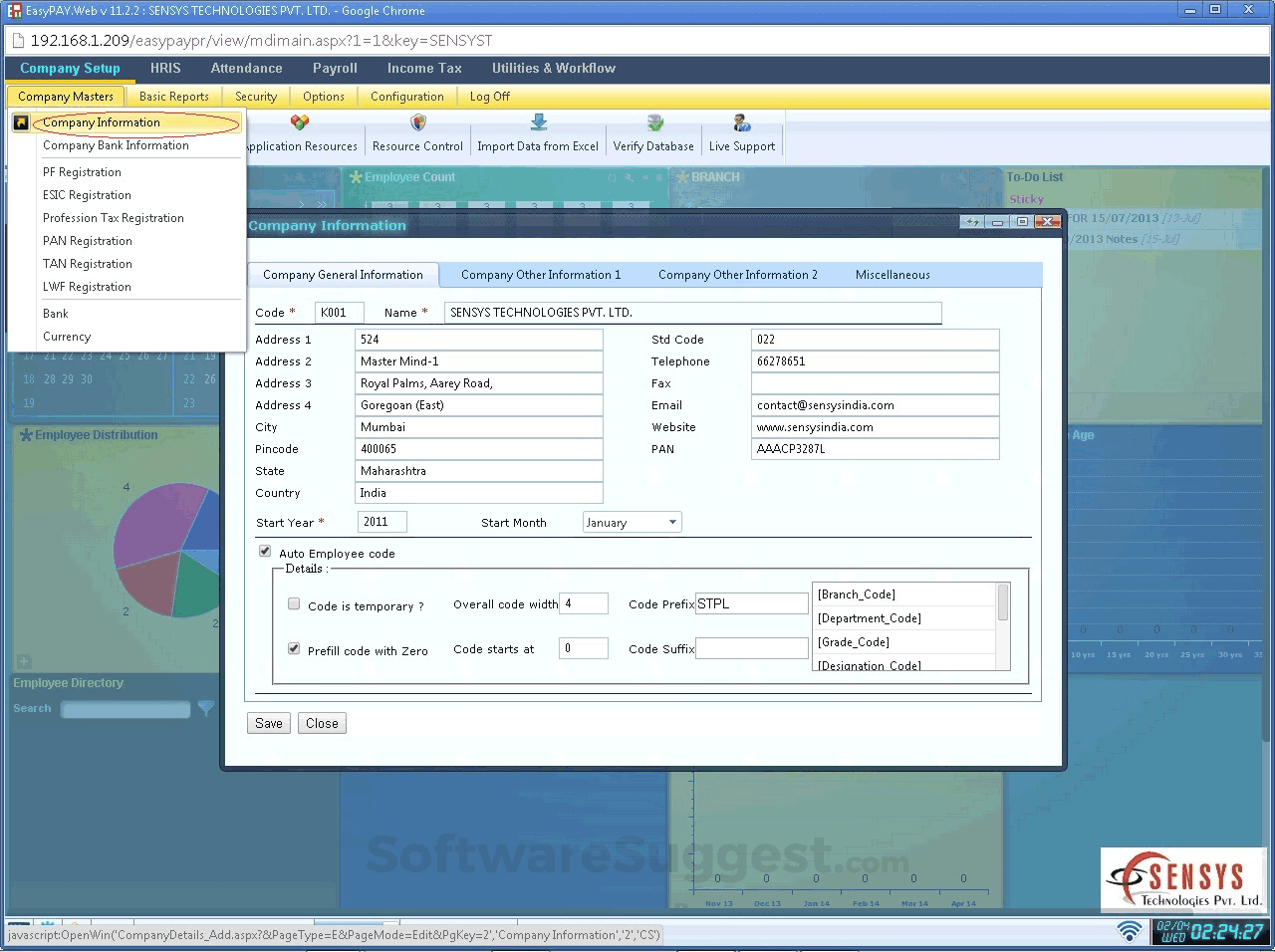This screenshot has width=1275, height=952.
Task: Click the Close button beside Save
Action: (322, 724)
